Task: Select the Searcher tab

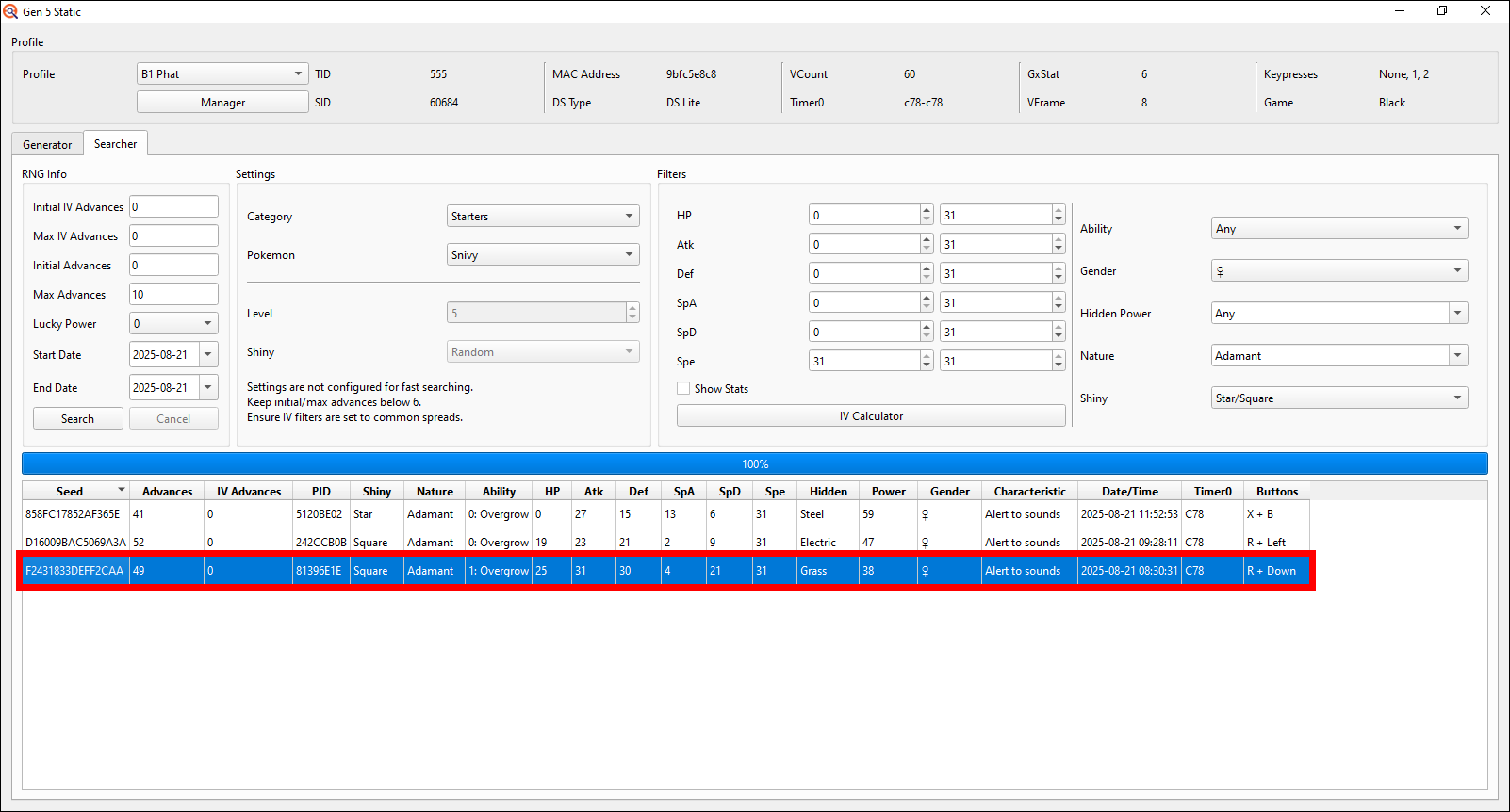Action: coord(115,143)
